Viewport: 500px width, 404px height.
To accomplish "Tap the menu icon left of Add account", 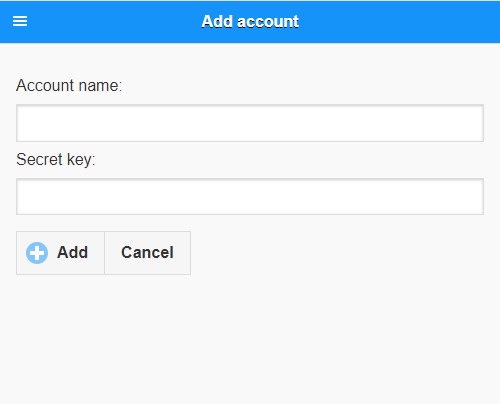I will coord(20,21).
